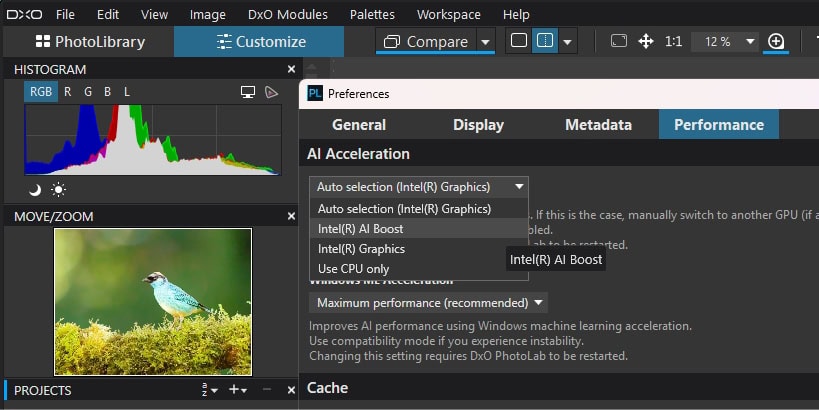Open the Image menu
Viewport: 819px width, 410px height.
pyautogui.click(x=207, y=14)
